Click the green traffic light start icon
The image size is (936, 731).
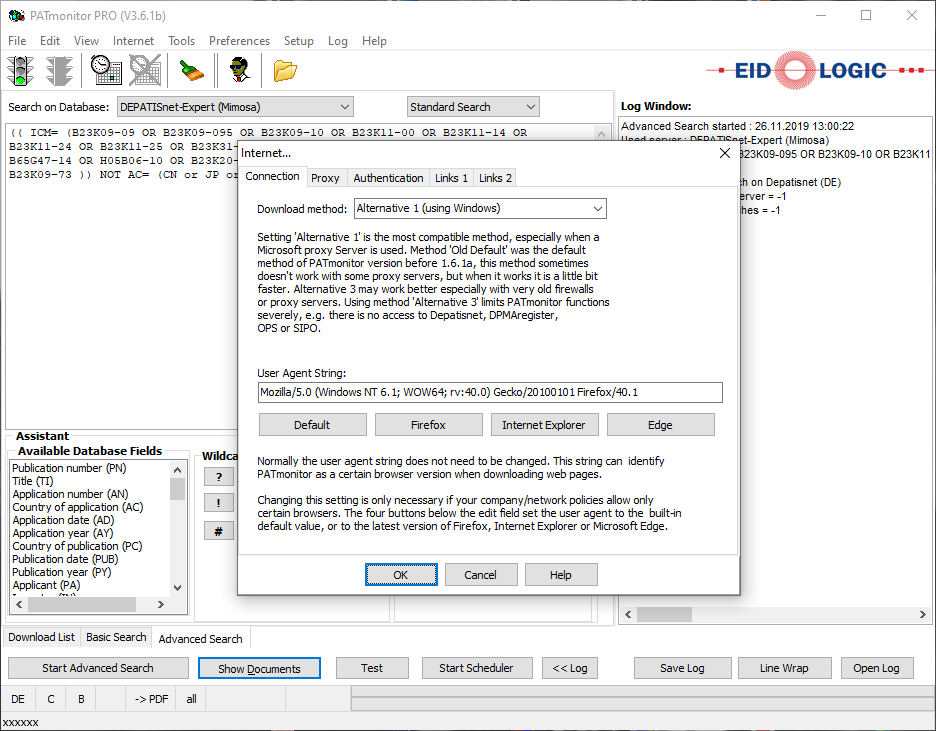20,70
